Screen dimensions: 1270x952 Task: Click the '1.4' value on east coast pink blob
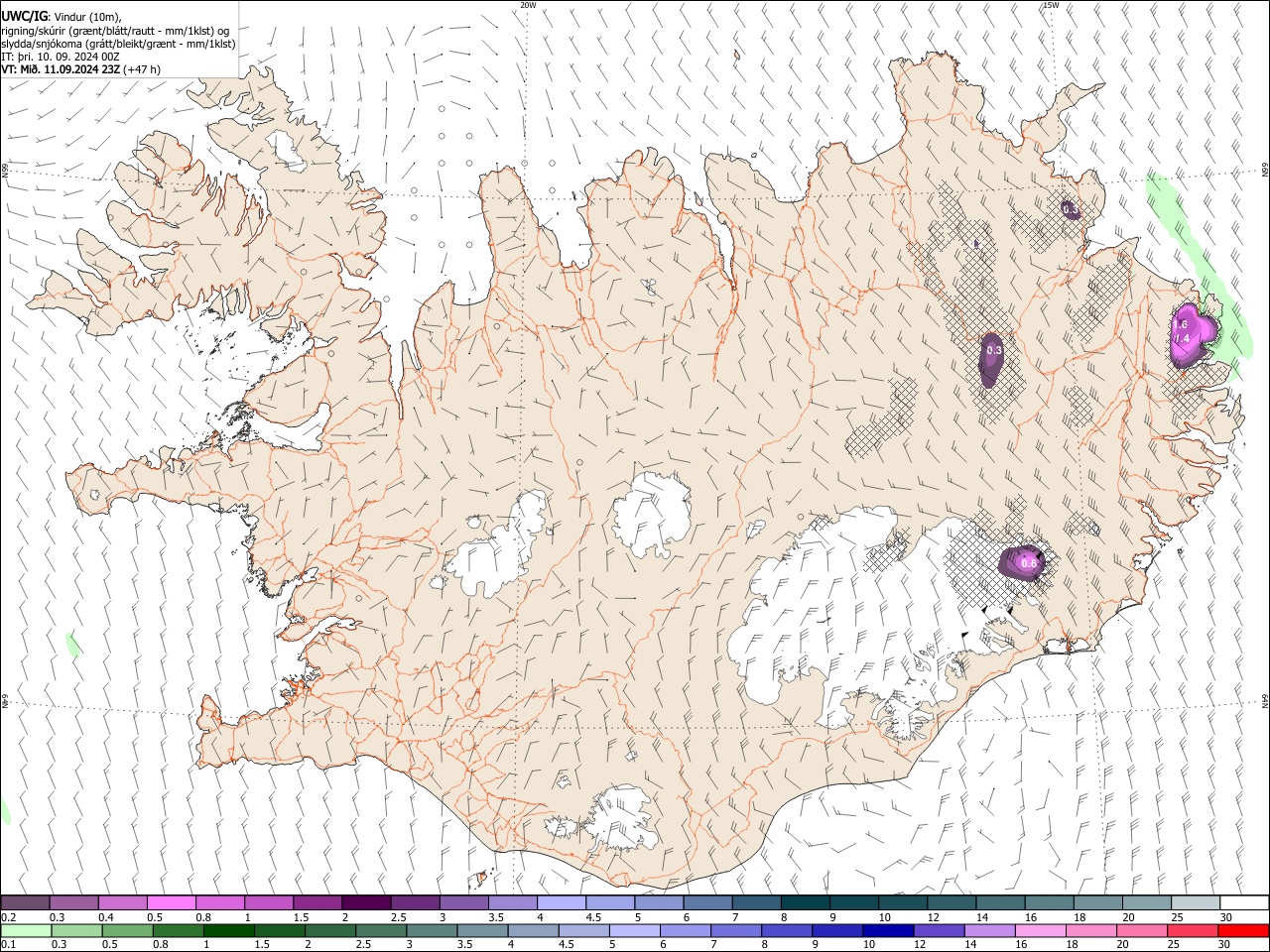point(1182,339)
